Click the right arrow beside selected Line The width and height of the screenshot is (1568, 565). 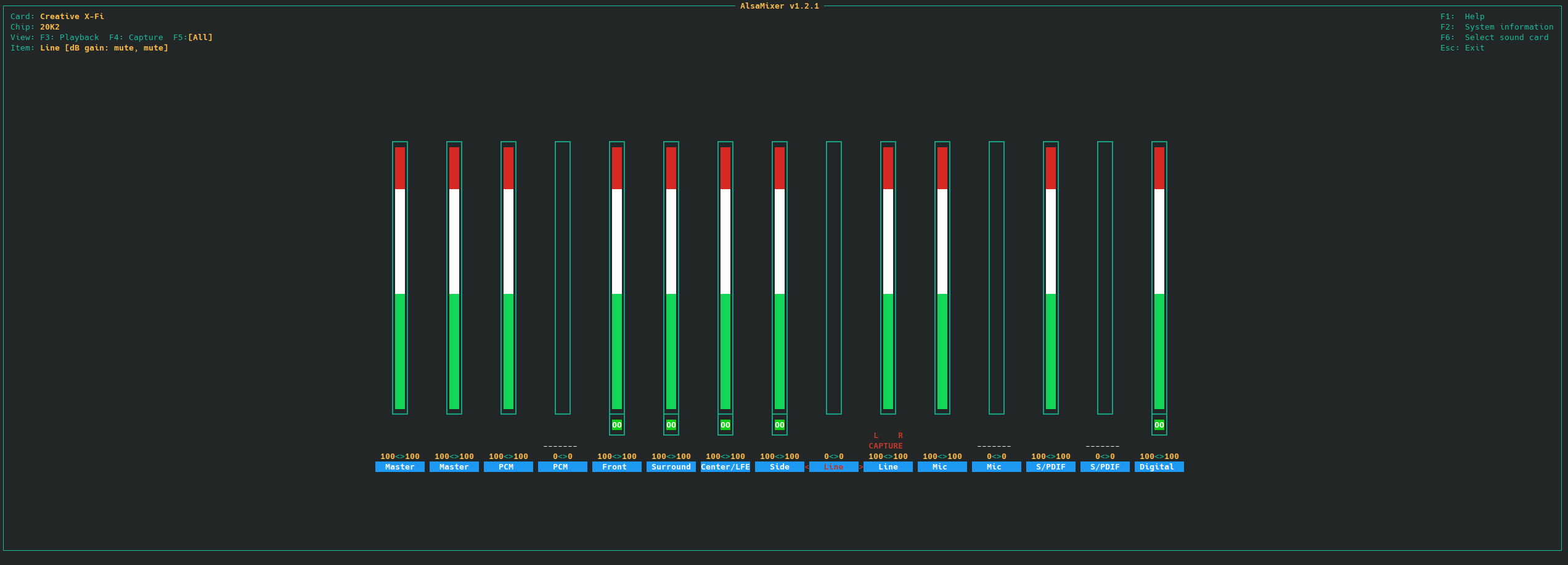861,467
